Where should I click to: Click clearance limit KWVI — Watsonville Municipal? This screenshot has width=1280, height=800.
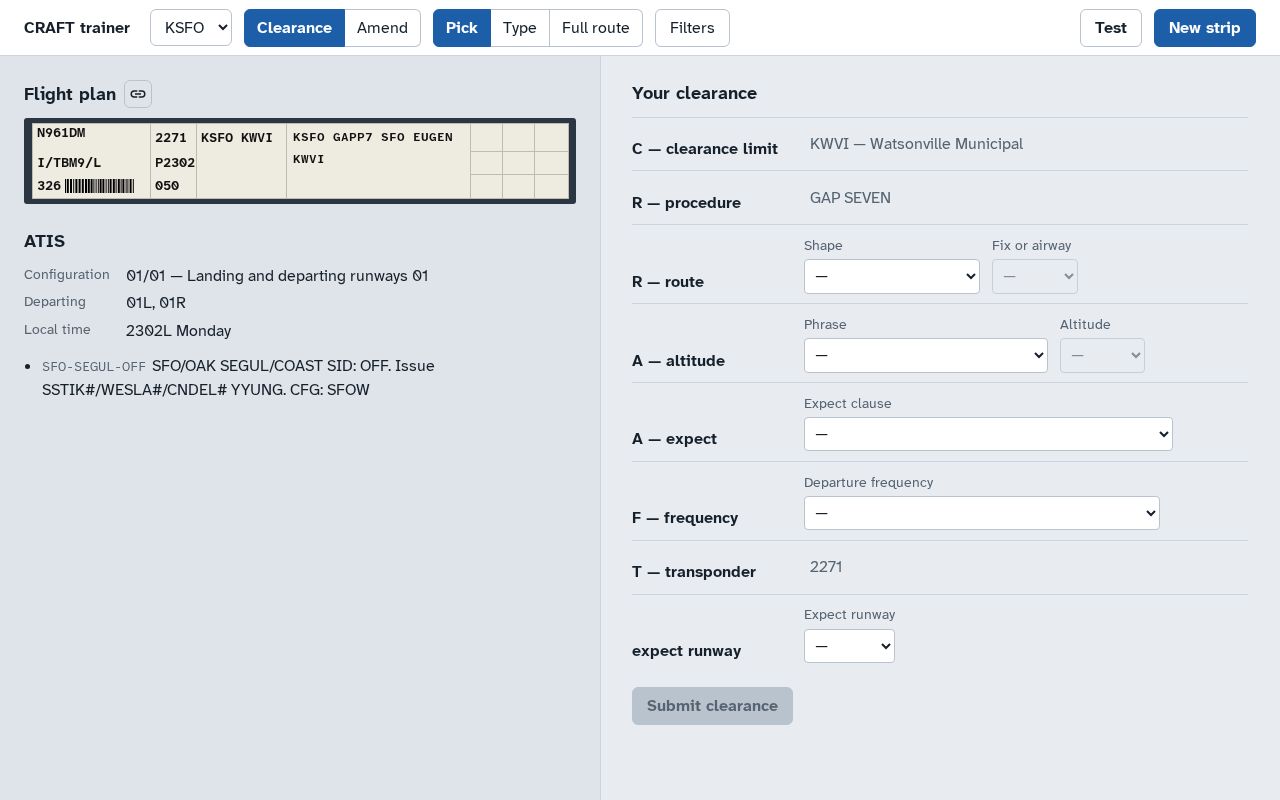point(916,144)
